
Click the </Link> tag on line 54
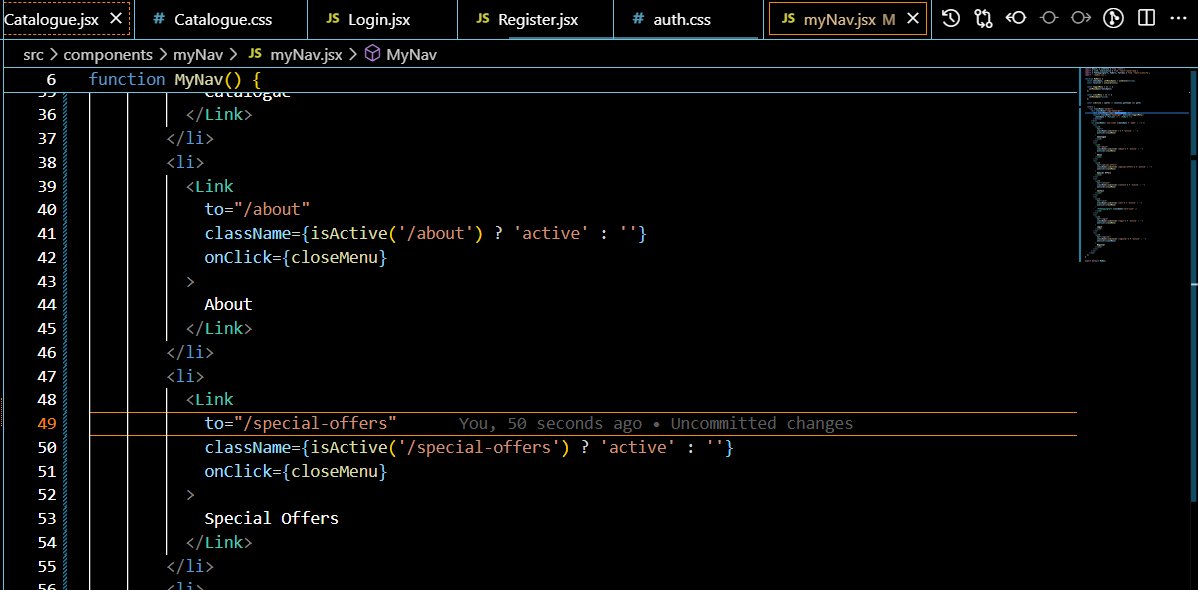tap(219, 542)
